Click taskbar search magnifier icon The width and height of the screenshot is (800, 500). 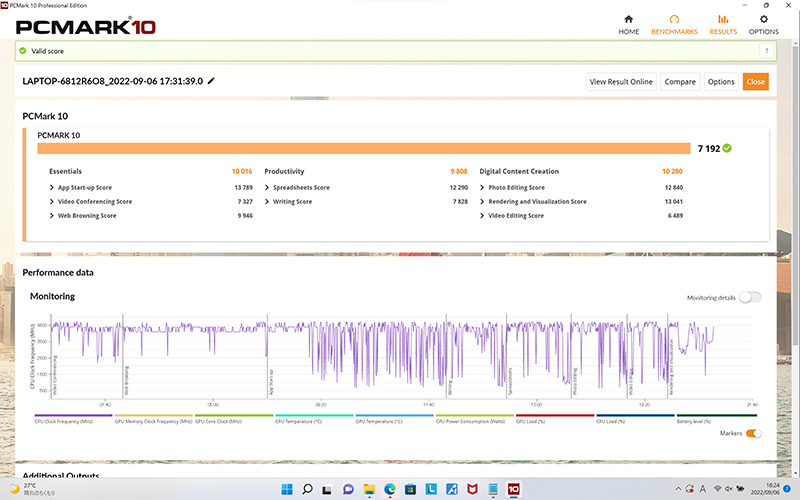pyautogui.click(x=307, y=488)
